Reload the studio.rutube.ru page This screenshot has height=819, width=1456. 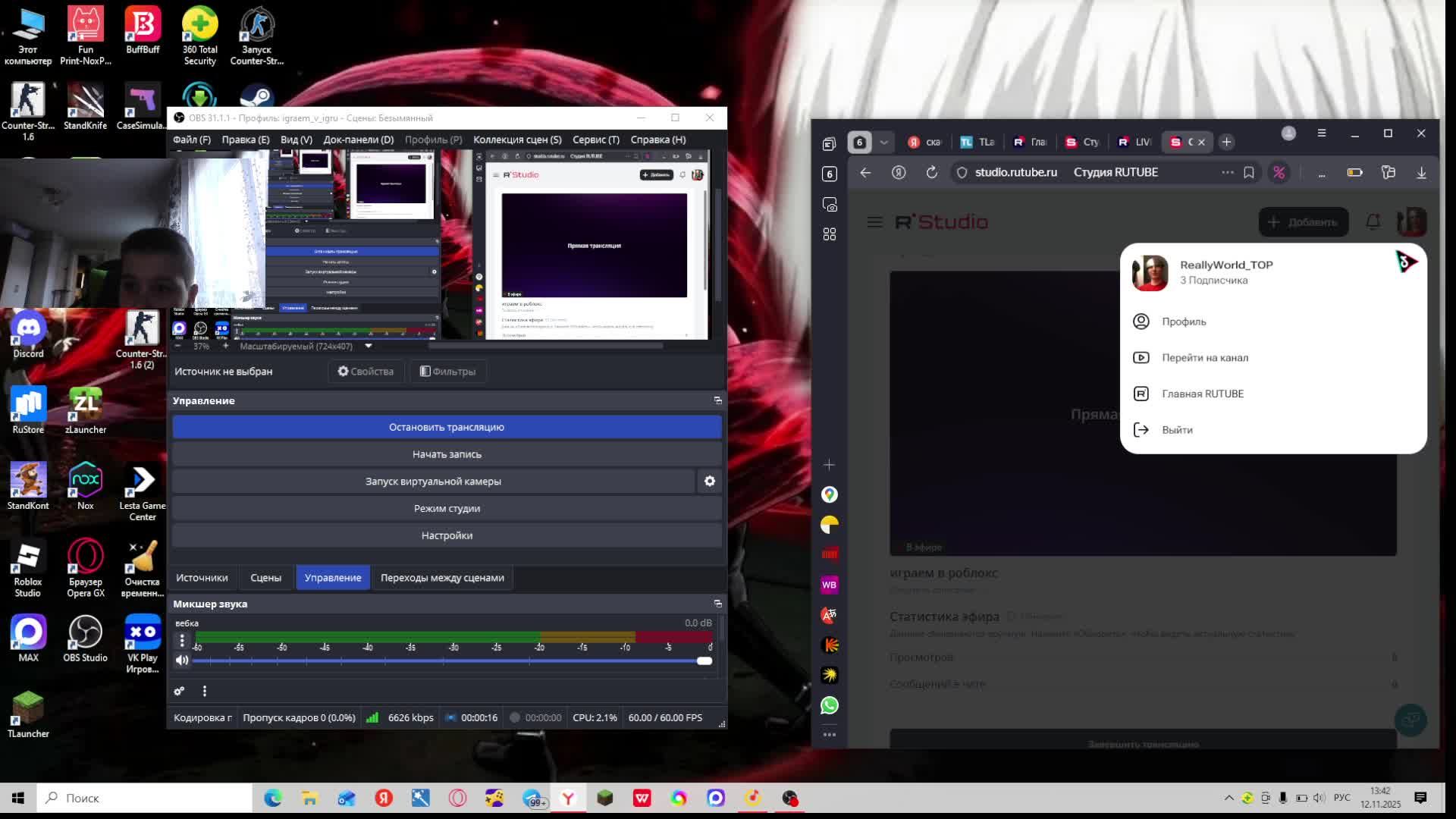[932, 173]
